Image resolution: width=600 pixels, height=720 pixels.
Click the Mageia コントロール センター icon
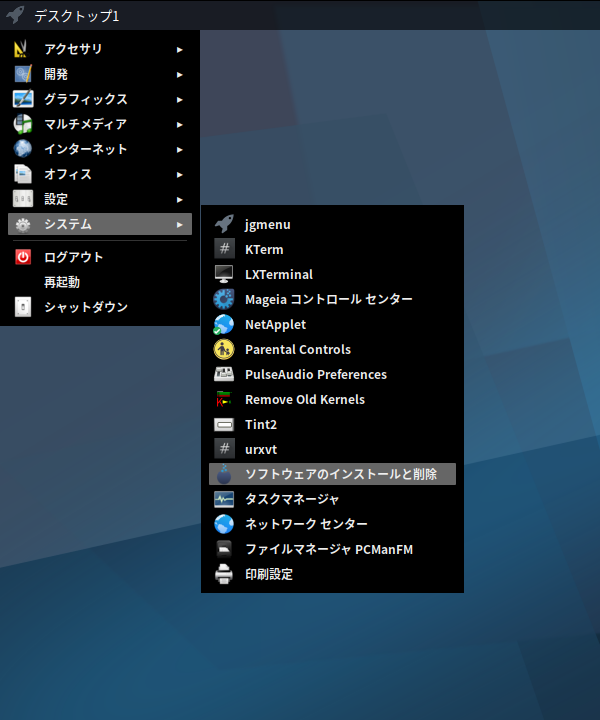[224, 299]
